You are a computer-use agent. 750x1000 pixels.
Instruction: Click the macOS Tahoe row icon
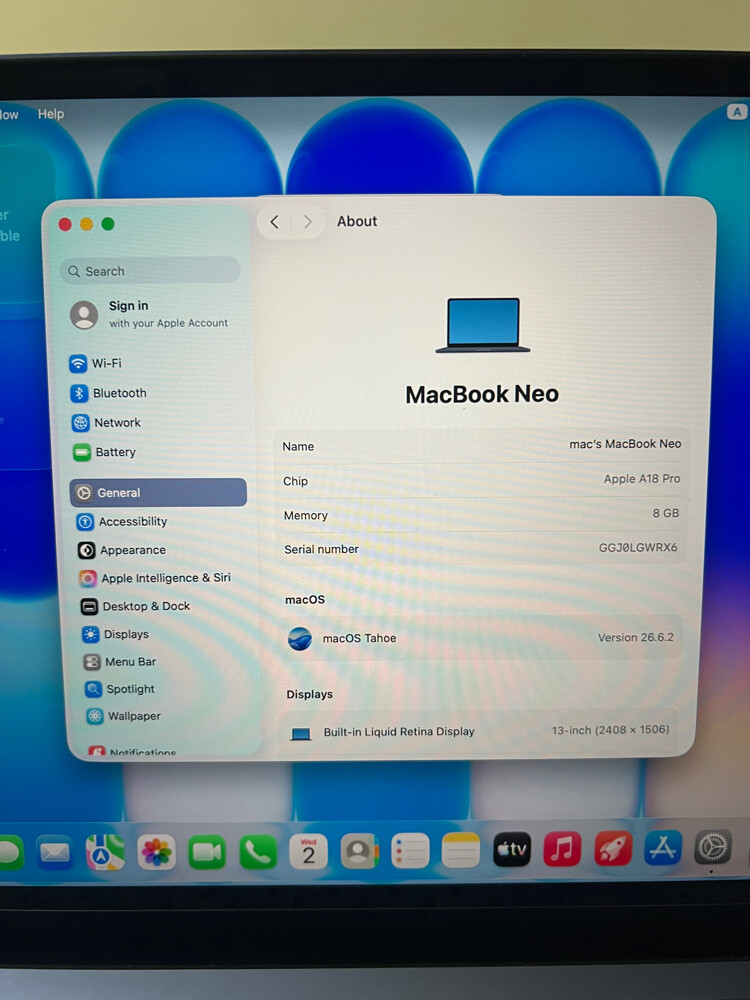point(300,638)
